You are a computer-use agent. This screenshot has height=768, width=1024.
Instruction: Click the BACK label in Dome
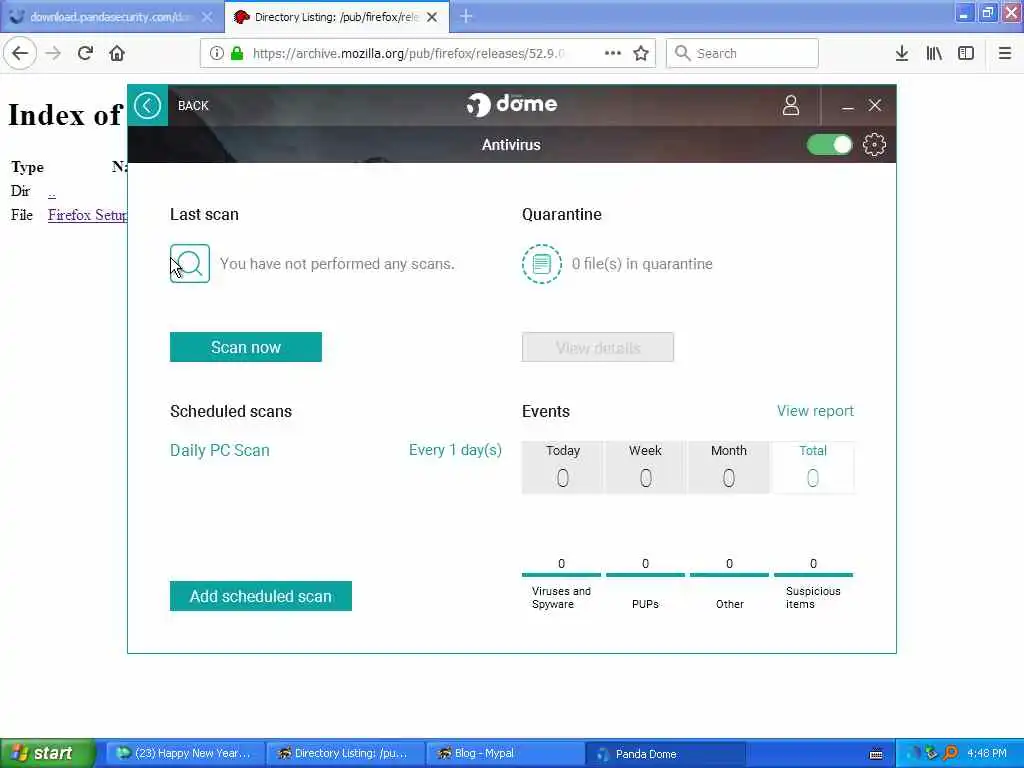tap(193, 106)
